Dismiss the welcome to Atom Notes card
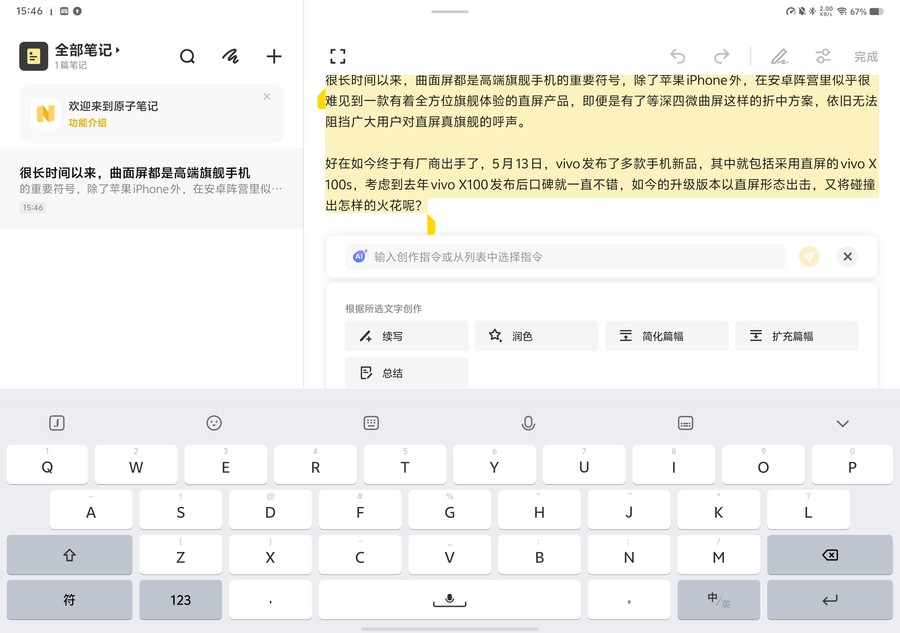Screen dimensions: 900x633 pyautogui.click(x=267, y=97)
